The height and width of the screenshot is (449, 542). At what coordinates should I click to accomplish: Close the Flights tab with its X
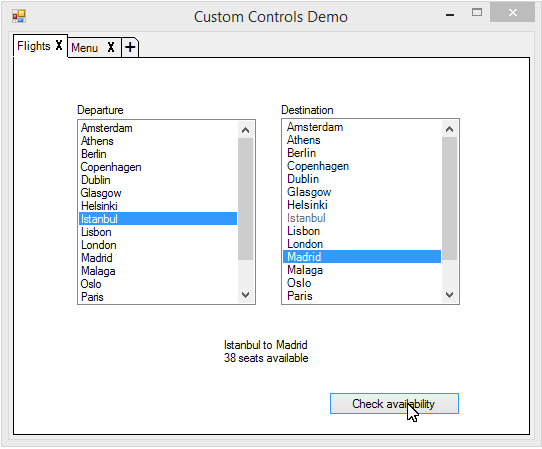point(59,45)
